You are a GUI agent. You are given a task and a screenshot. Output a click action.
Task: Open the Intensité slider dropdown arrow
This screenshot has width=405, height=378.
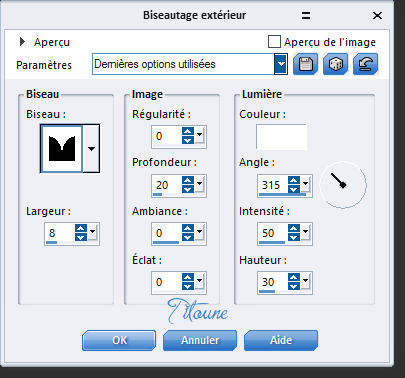[306, 232]
